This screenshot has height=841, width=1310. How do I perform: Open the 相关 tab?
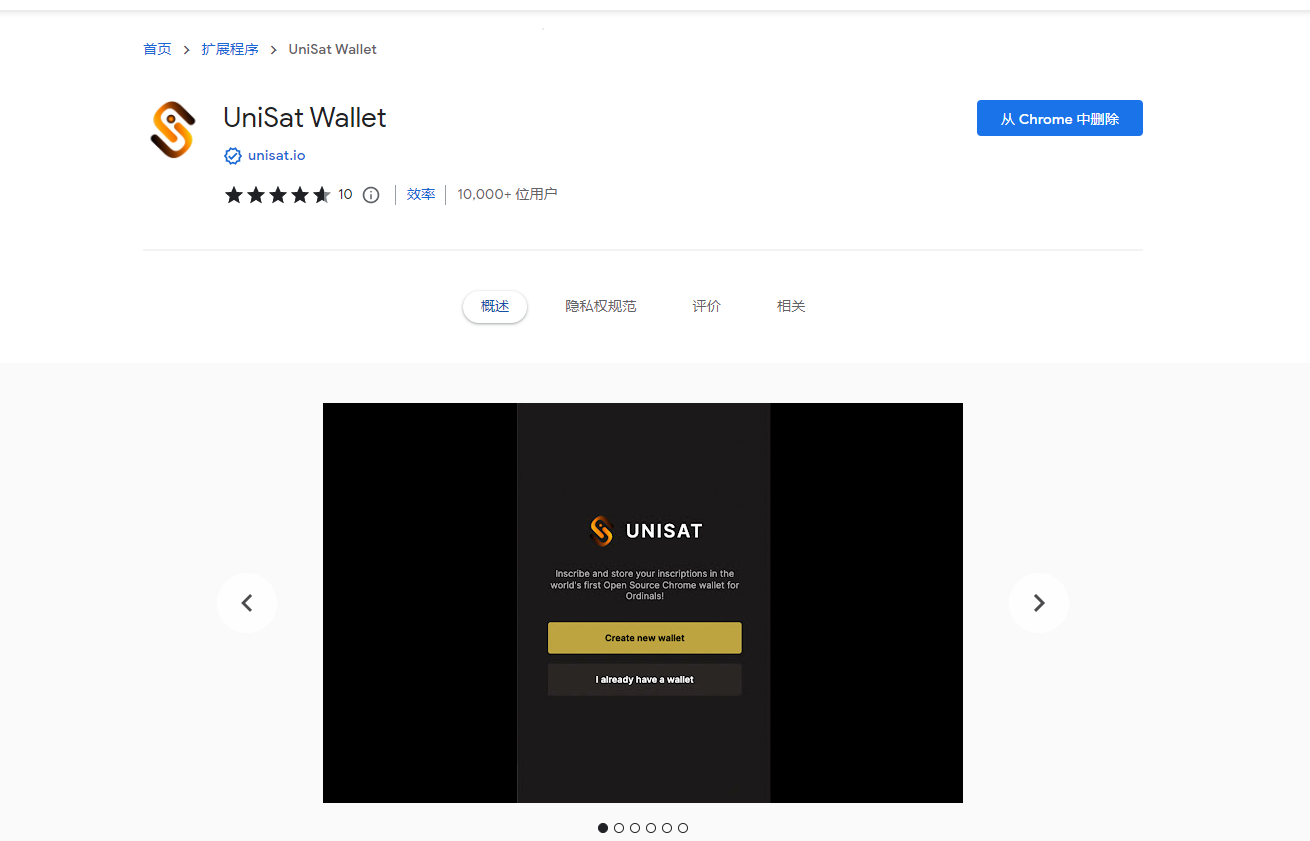pos(791,306)
